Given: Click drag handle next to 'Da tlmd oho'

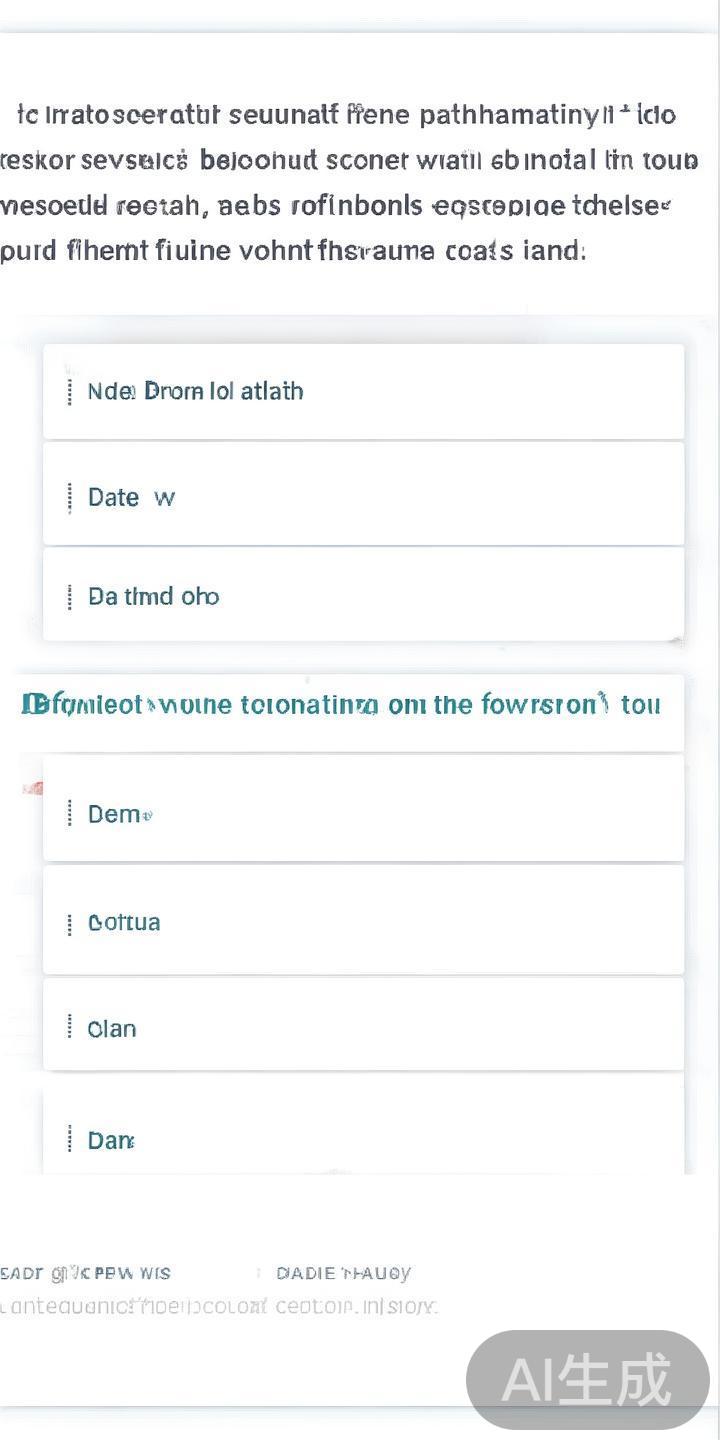Looking at the screenshot, I should (x=69, y=597).
